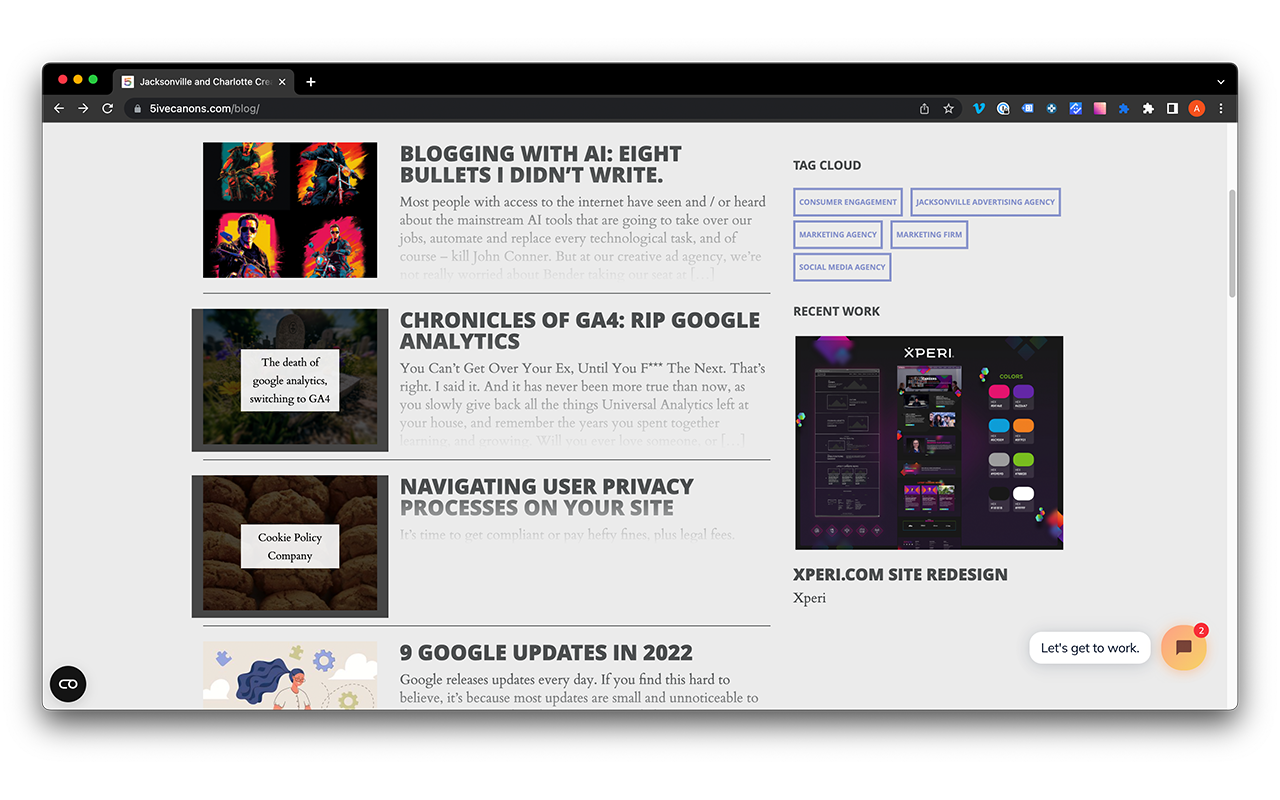Screen dimensions: 1280x800
Task: Open the Vimeo extension icon
Action: coord(978,108)
